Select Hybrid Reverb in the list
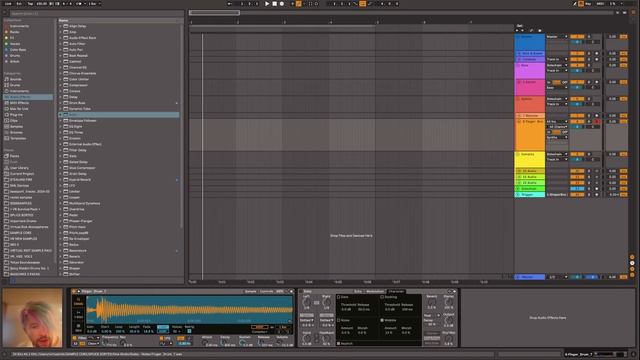640x360 pixels. tap(80, 180)
